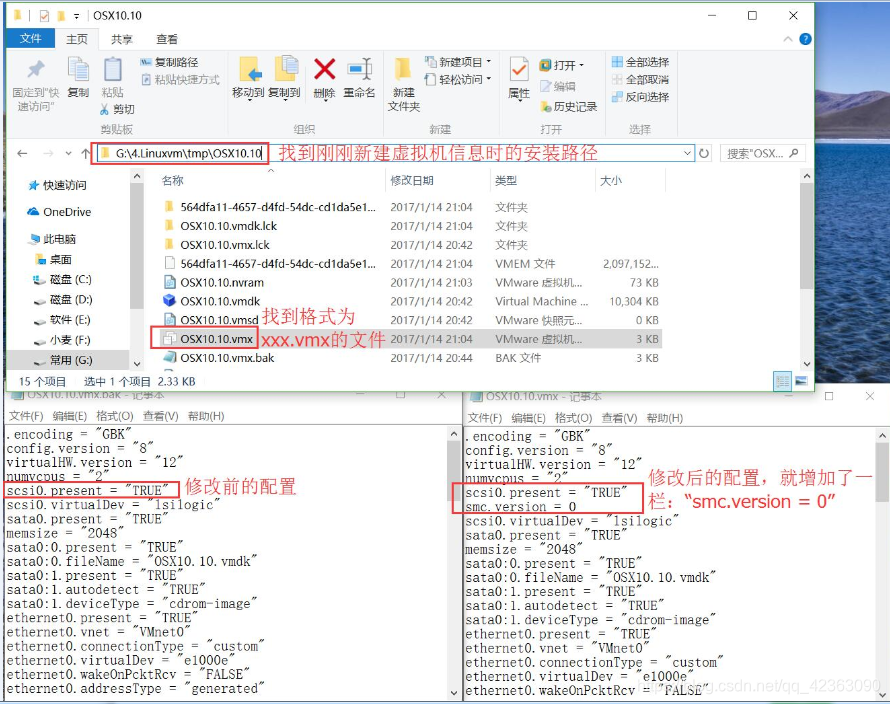Click Copy path (复制路径)
The height and width of the screenshot is (704, 890).
click(169, 62)
